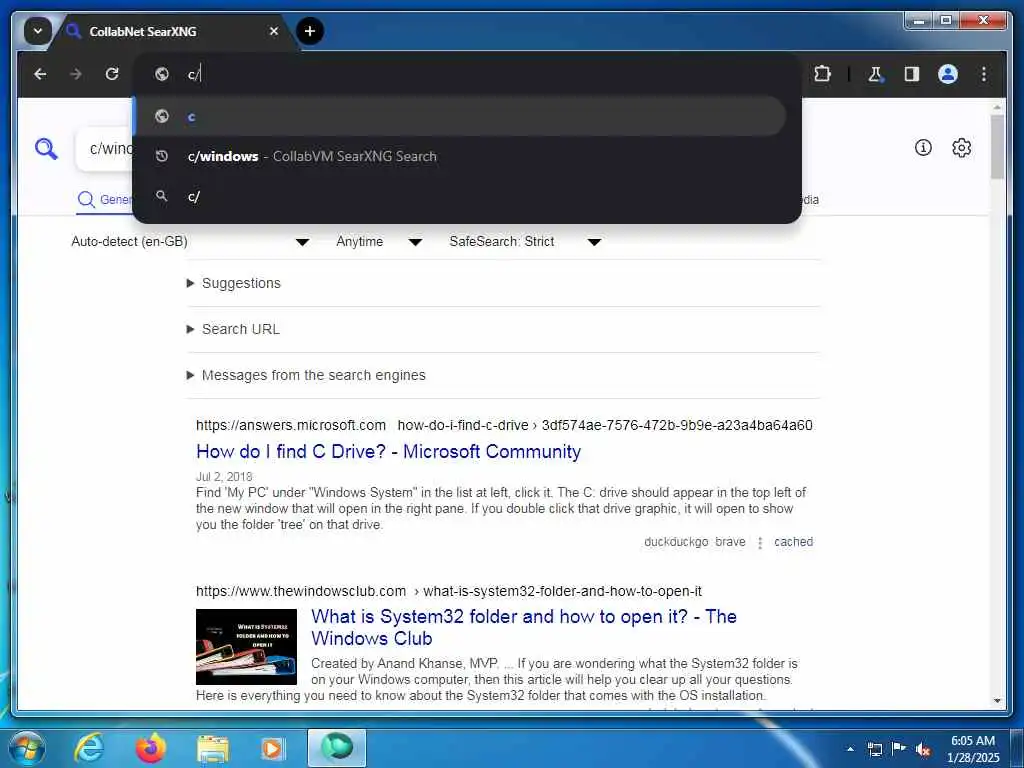Select the 'c/' search suggestion
Image resolution: width=1024 pixels, height=768 pixels.
click(459, 196)
